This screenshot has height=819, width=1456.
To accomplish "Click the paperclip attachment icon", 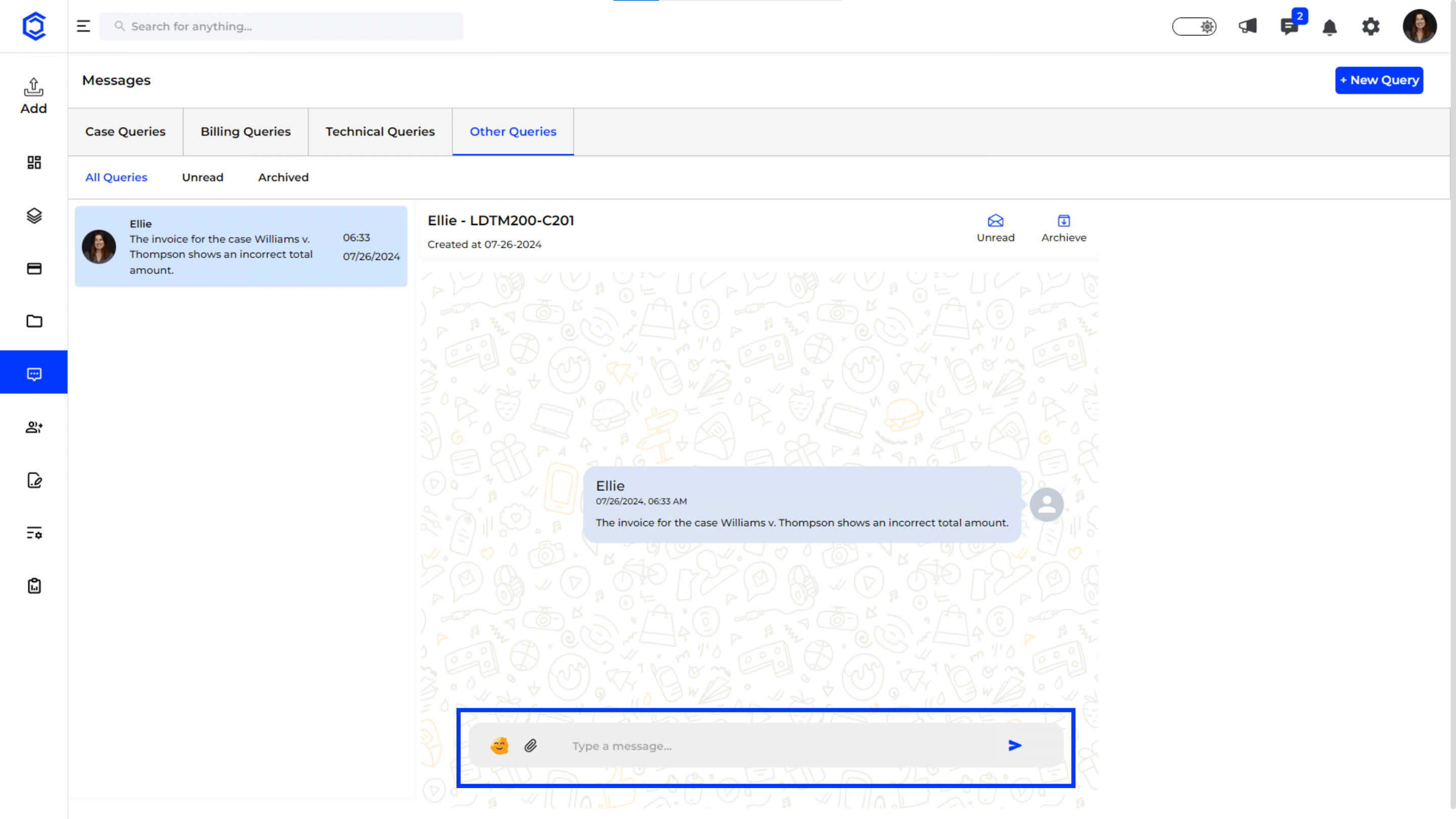I will click(x=530, y=746).
